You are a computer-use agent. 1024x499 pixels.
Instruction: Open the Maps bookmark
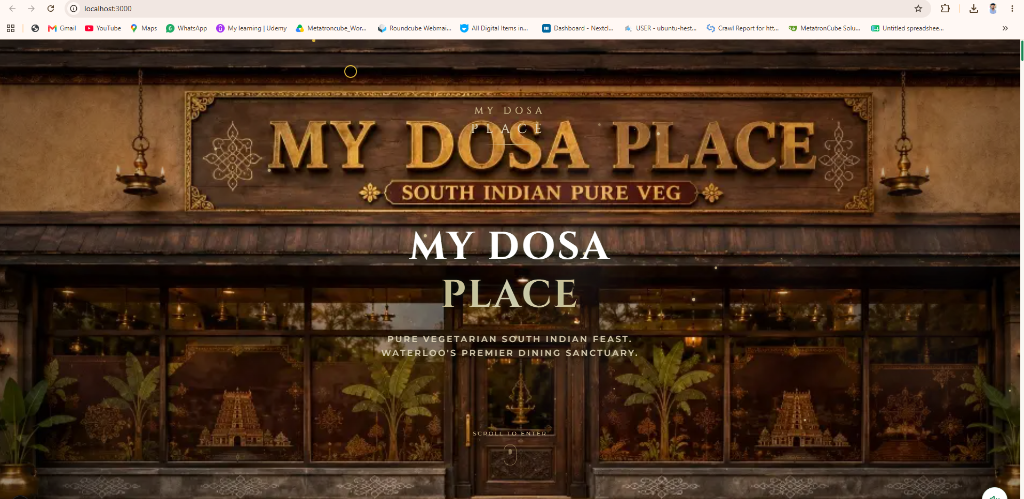coord(144,28)
